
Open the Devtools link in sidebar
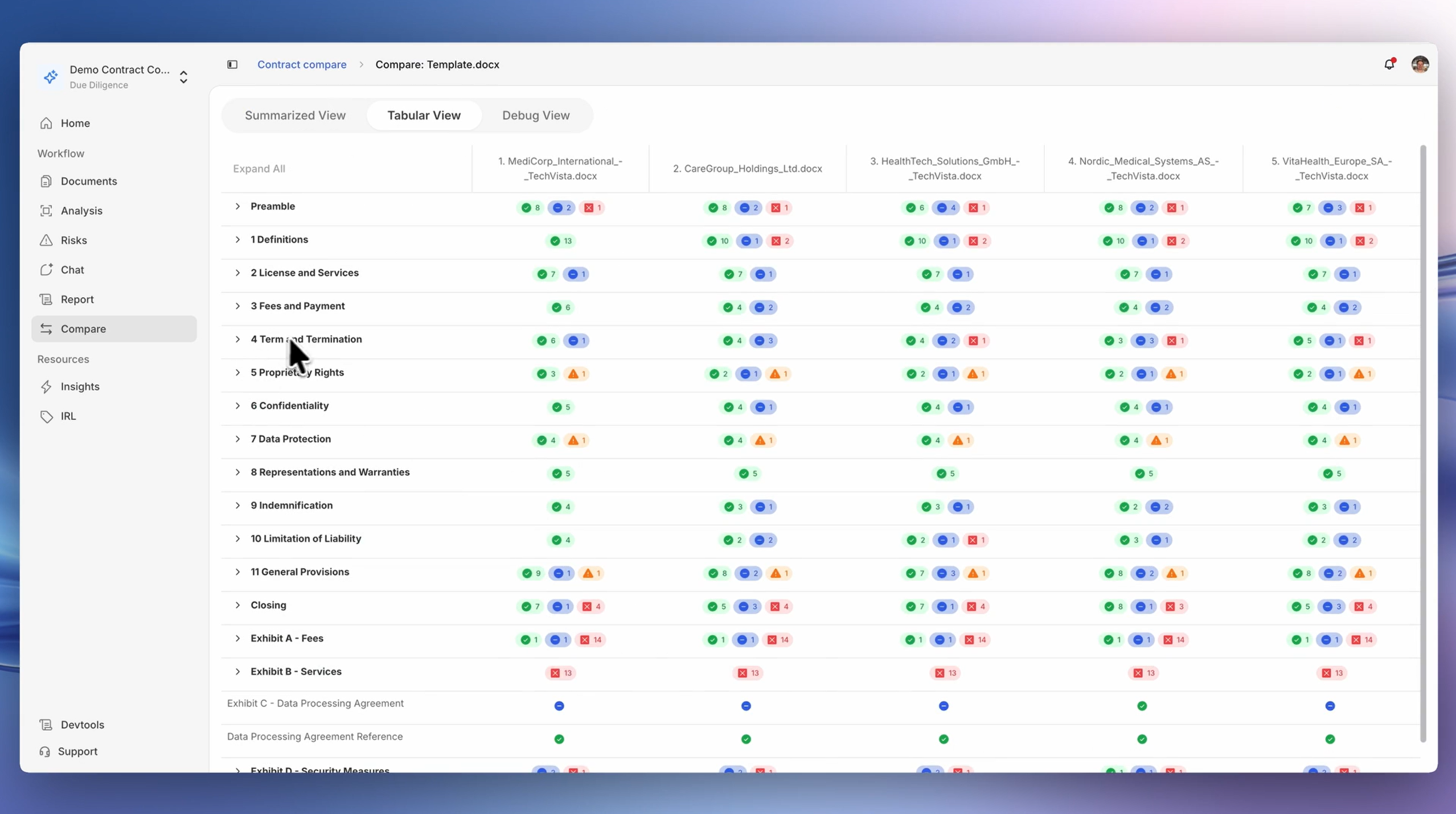pos(83,725)
